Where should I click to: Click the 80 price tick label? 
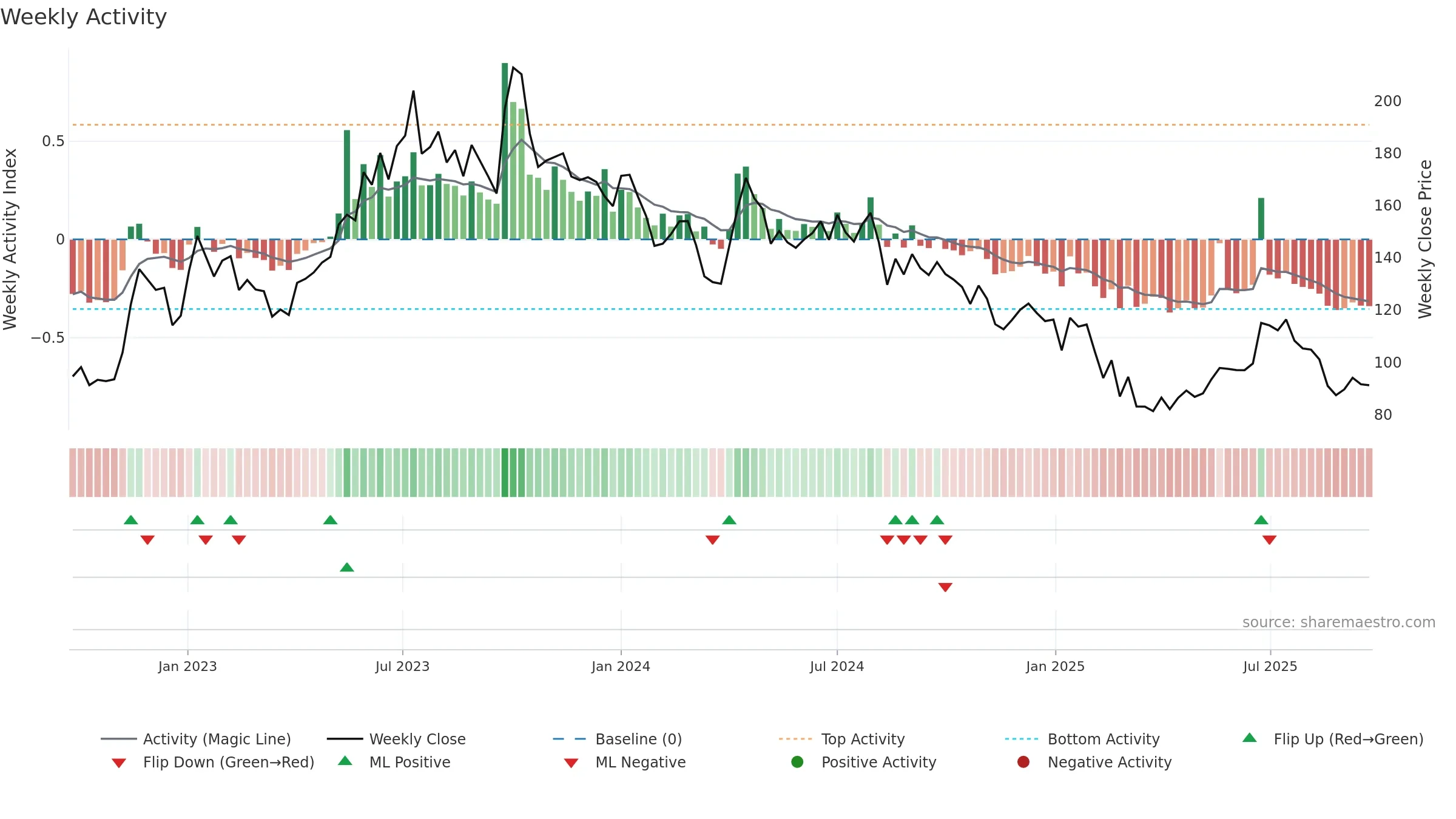(1383, 414)
